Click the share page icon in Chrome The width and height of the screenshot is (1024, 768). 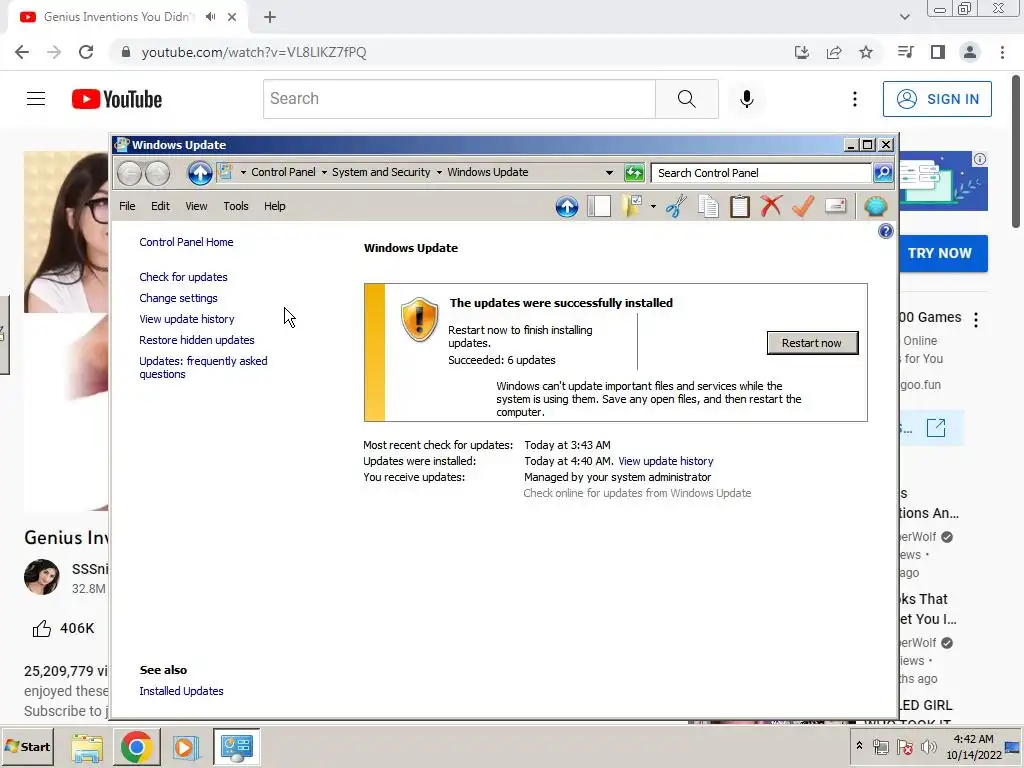(834, 52)
